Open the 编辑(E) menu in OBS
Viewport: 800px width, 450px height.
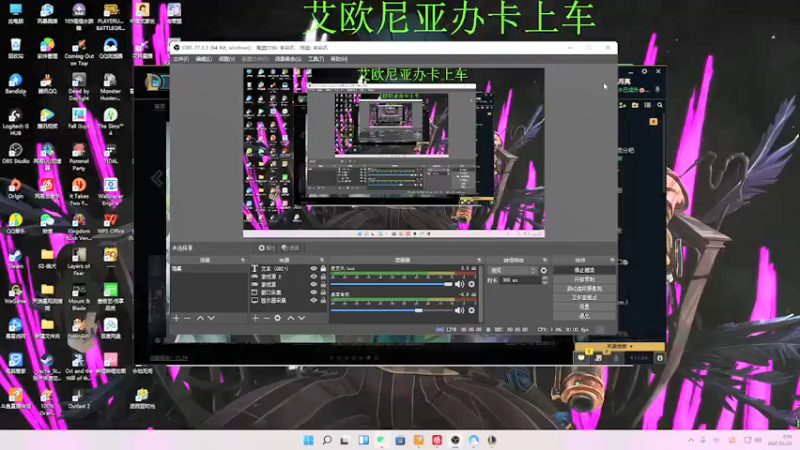point(203,59)
